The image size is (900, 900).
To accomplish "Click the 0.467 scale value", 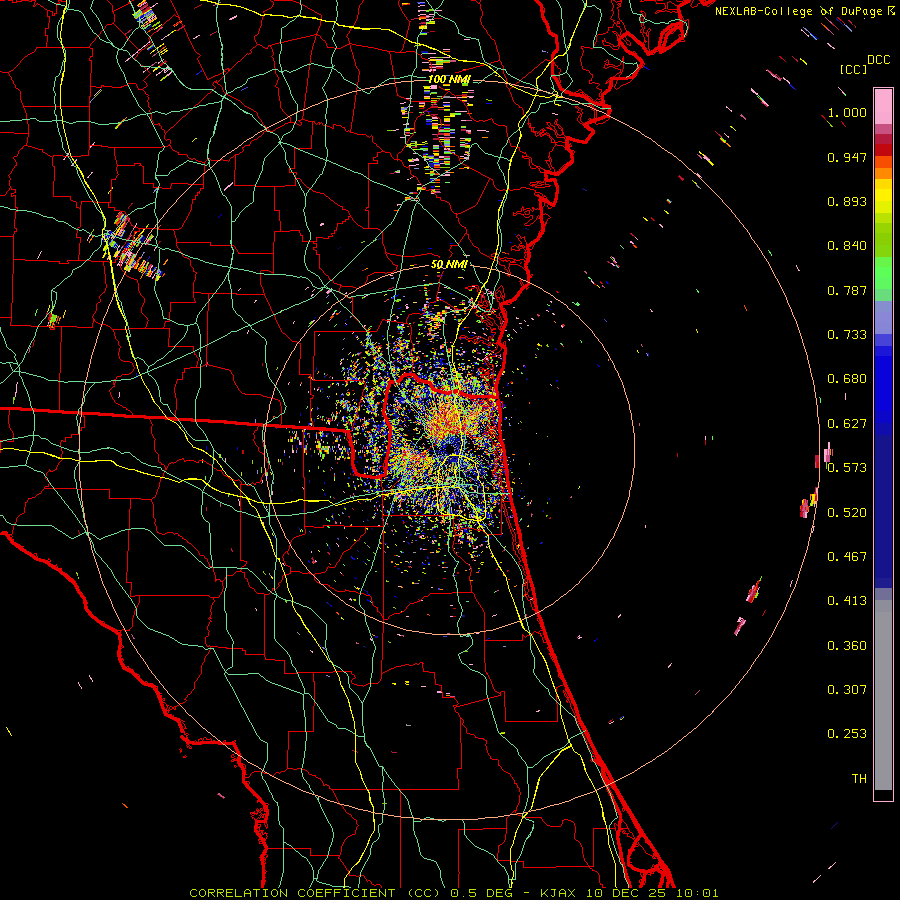I will [x=847, y=557].
